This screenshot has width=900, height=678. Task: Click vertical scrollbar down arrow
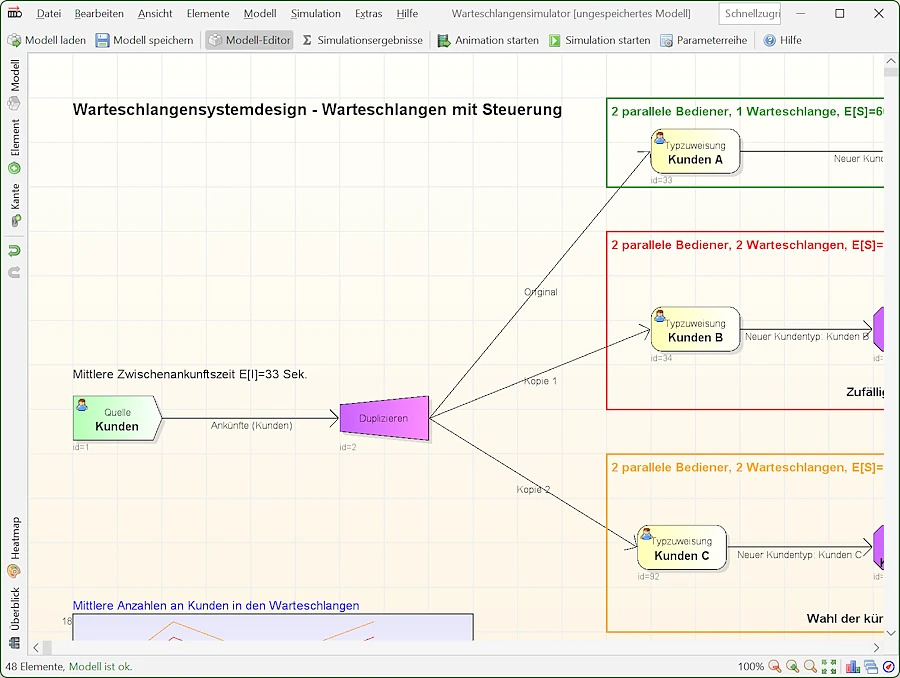(891, 633)
